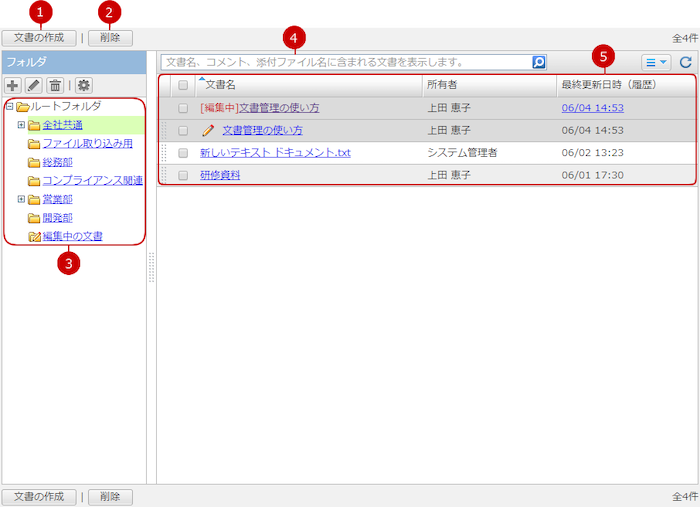Toggle the select-all checkbox in header

183,86
